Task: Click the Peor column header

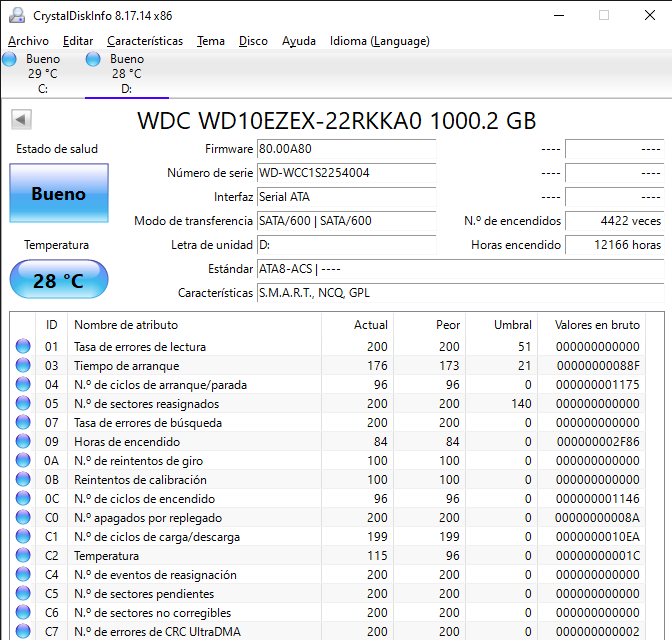Action: pos(429,325)
